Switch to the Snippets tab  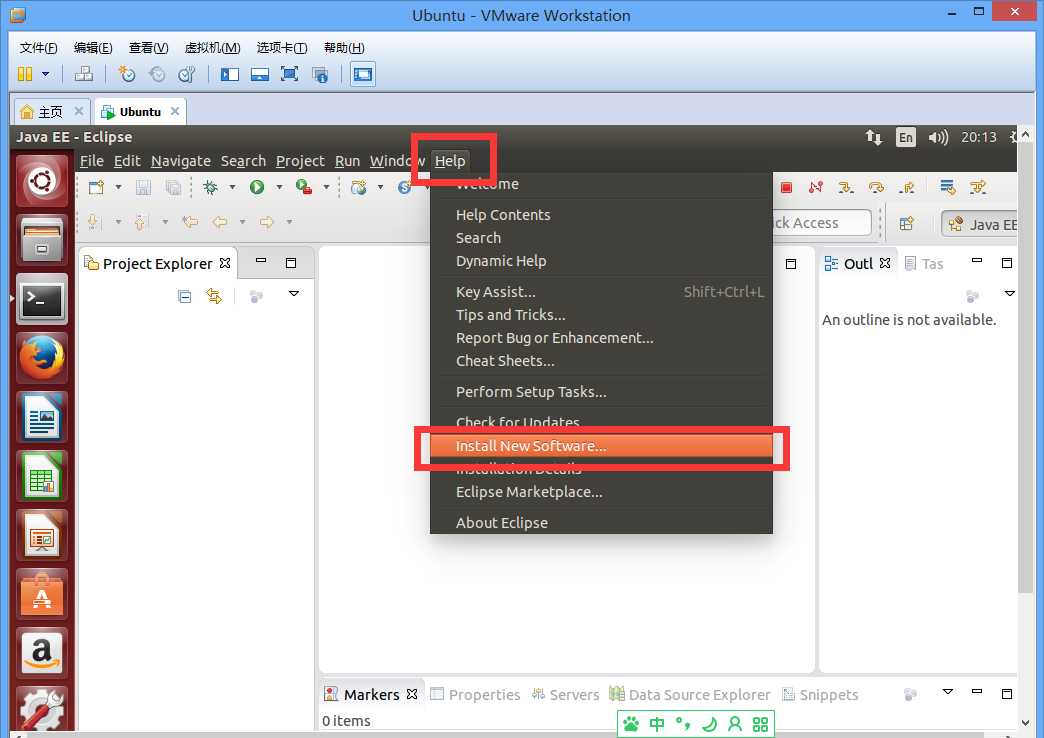820,695
